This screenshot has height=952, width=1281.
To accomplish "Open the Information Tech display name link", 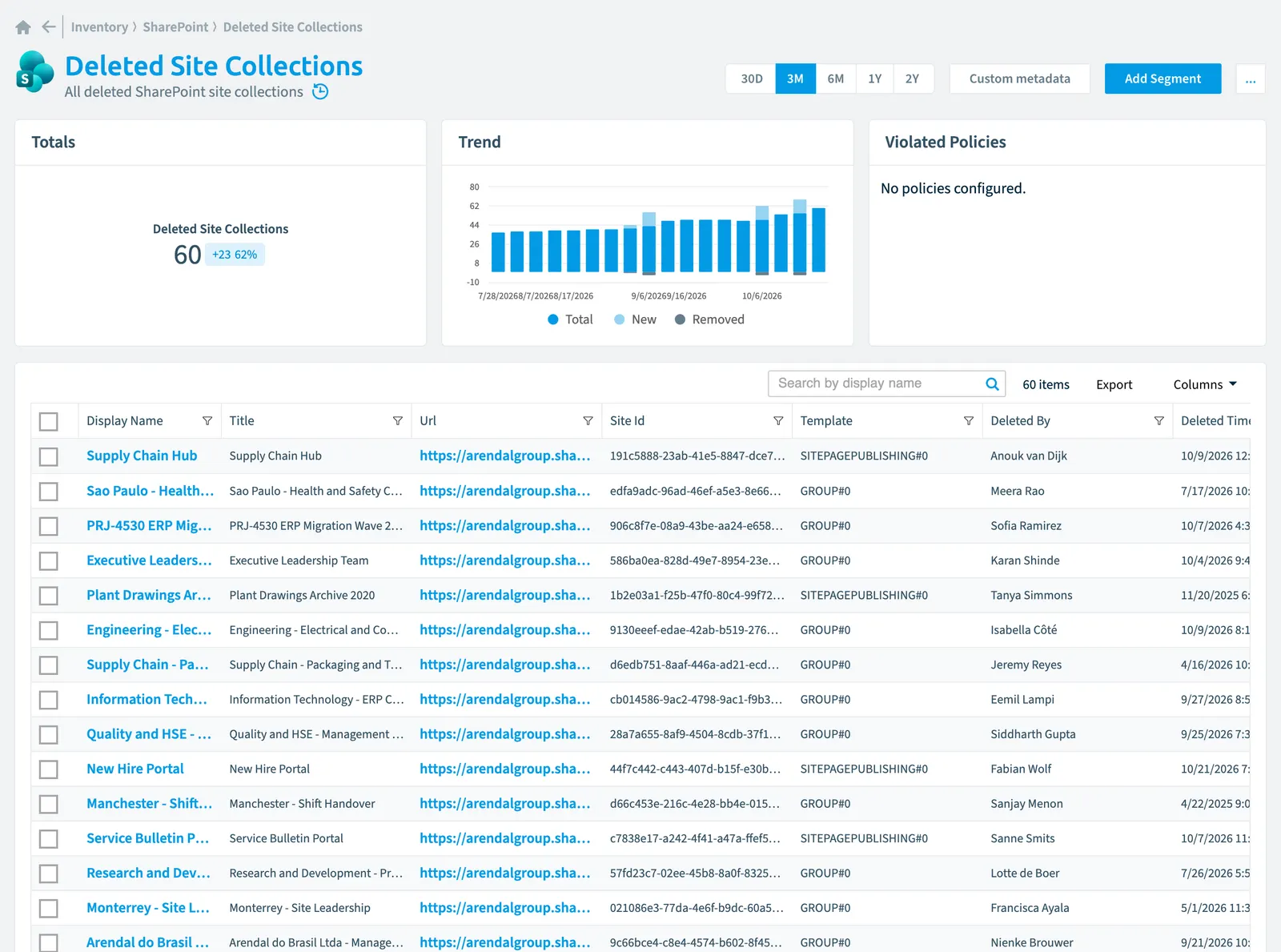I will (147, 699).
